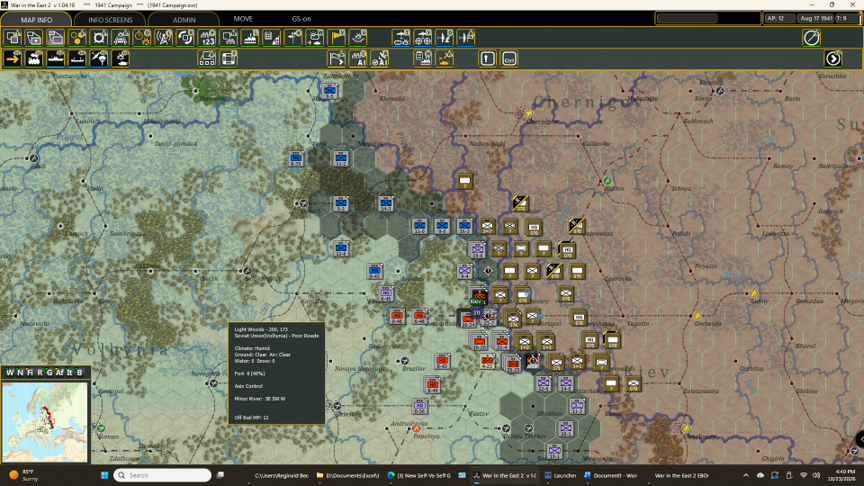The width and height of the screenshot is (864, 486).
Task: Toggle the It filter above the minimap
Action: (69, 372)
